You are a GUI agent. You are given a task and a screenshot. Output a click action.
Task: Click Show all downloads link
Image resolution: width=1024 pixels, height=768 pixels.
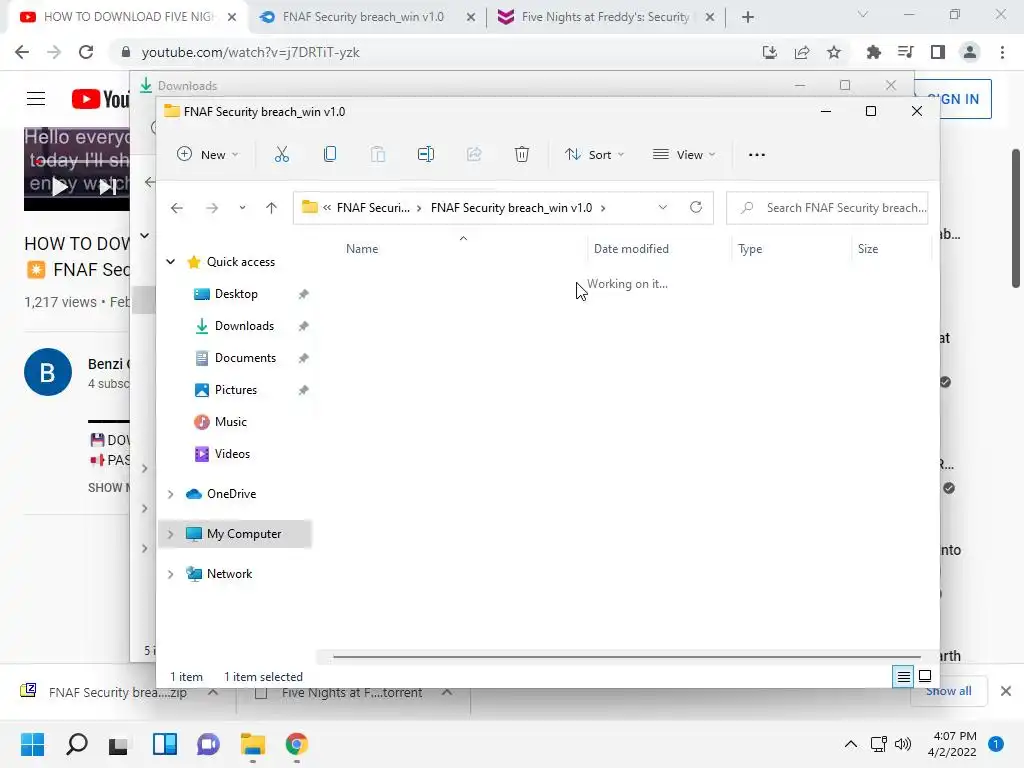tap(948, 692)
